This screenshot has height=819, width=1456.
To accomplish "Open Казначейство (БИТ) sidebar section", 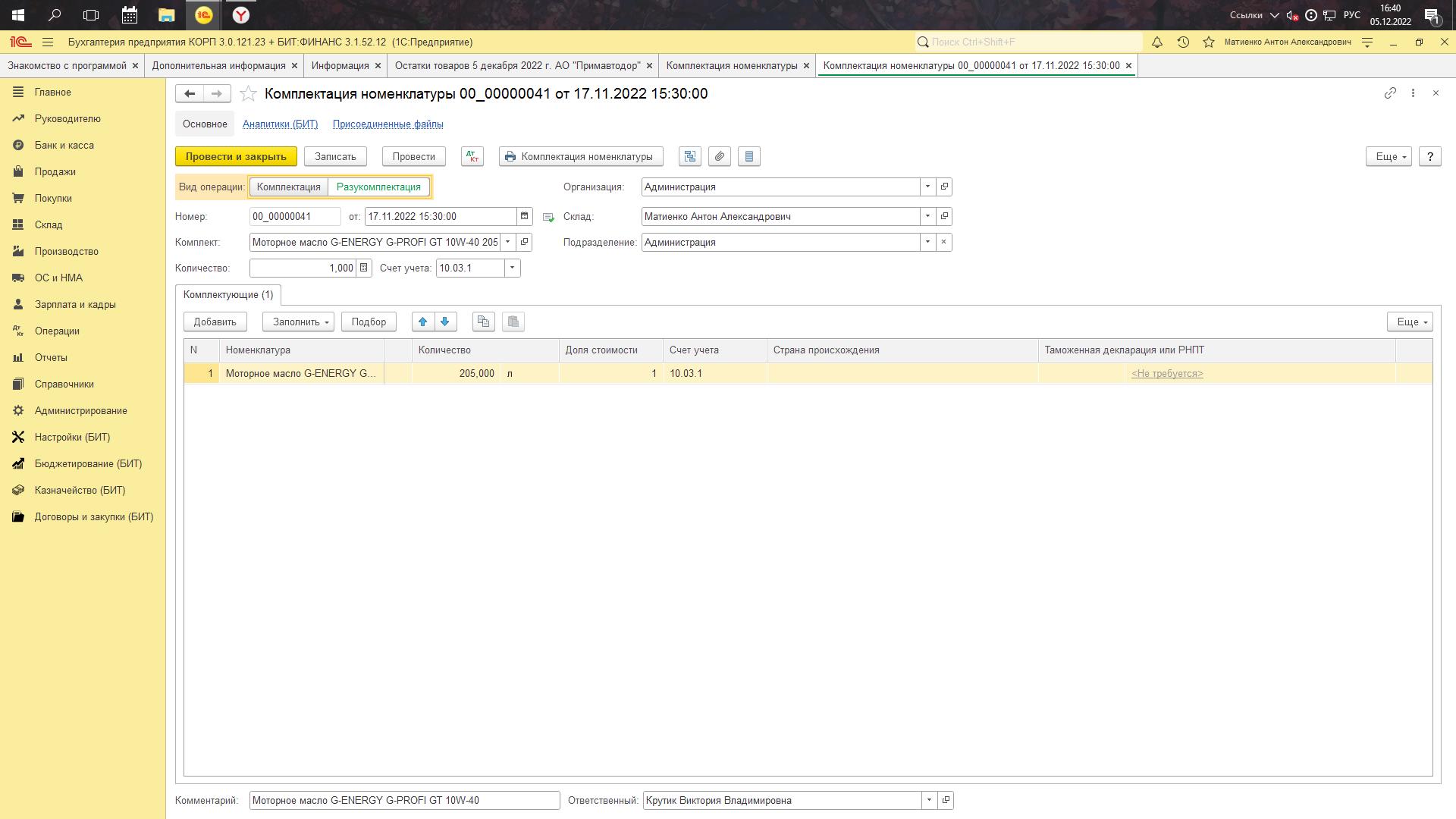I will click(x=80, y=490).
